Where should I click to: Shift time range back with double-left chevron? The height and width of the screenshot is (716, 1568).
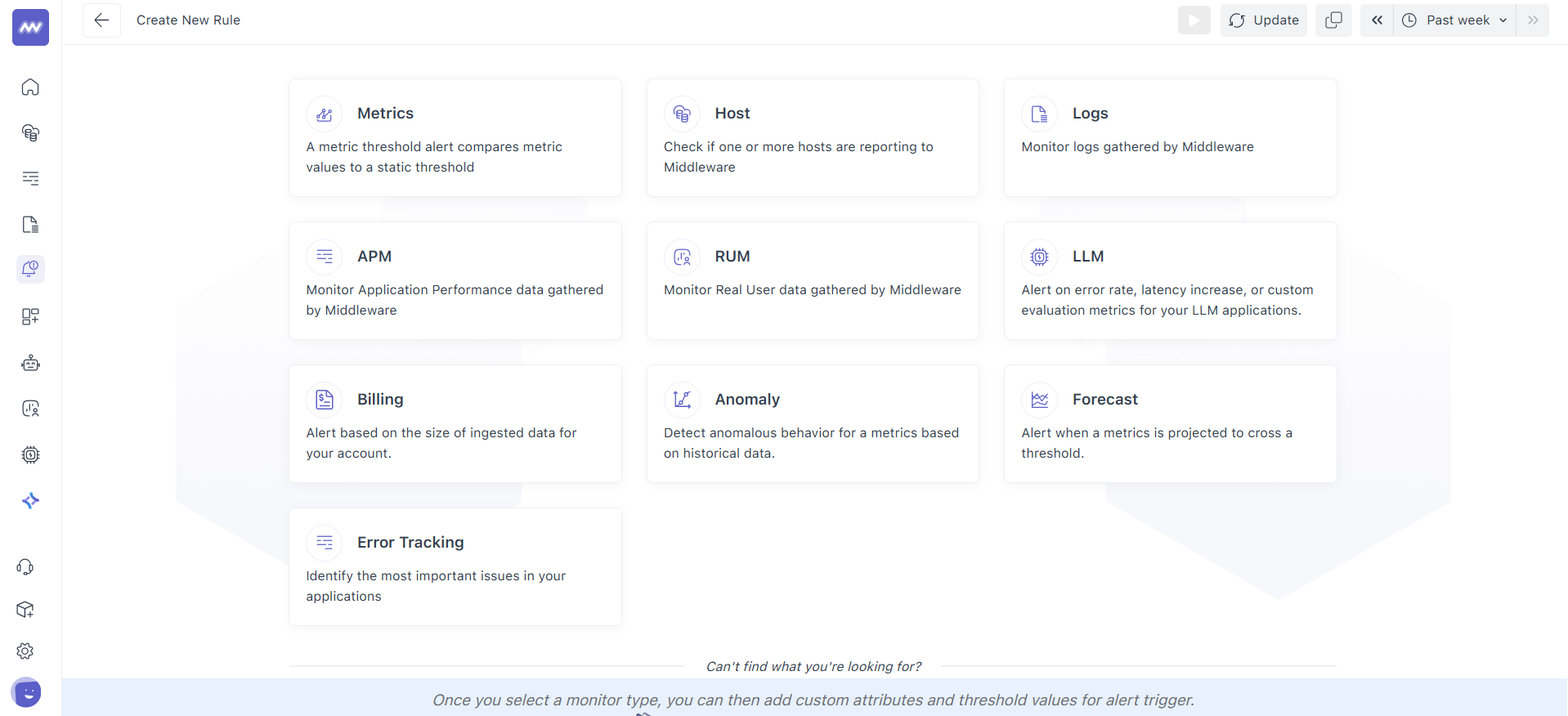[x=1377, y=20]
